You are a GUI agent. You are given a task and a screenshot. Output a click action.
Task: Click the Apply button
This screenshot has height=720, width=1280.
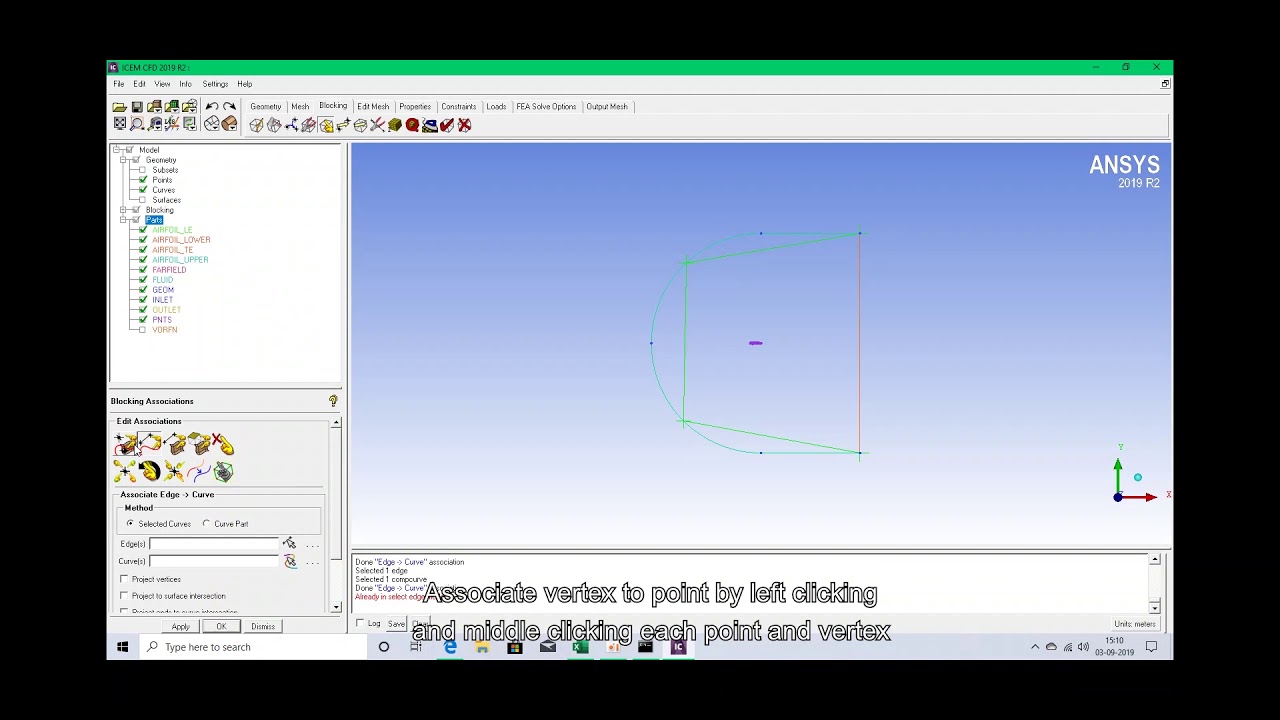[180, 626]
